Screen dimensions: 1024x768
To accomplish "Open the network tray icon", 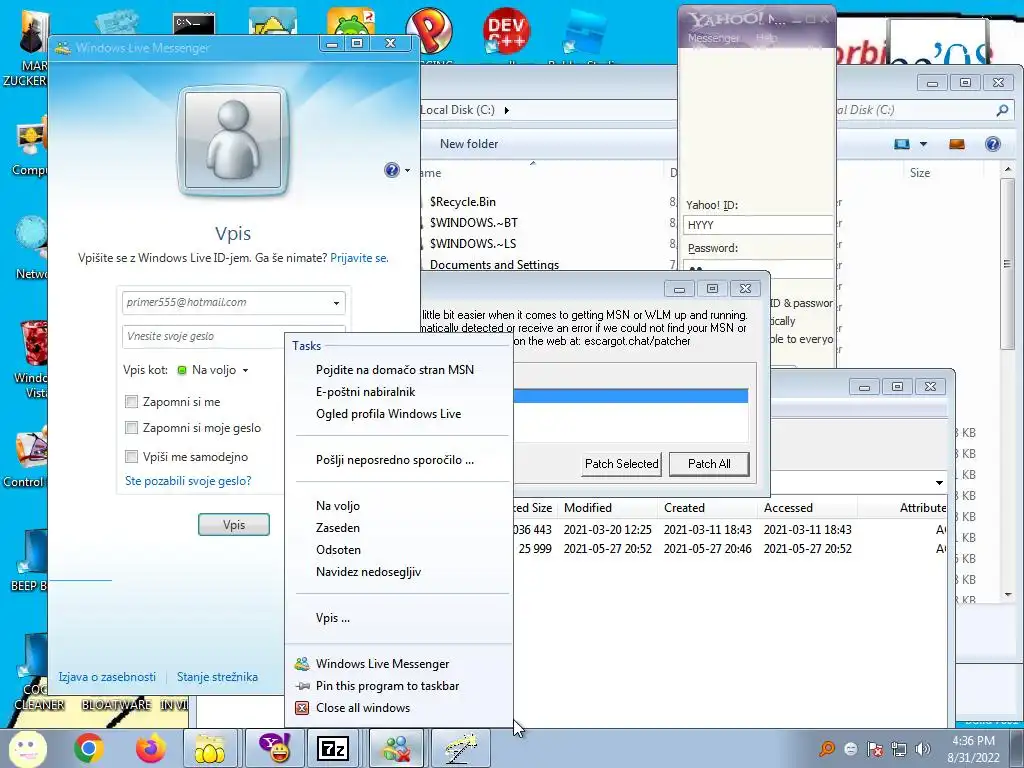I will [899, 749].
